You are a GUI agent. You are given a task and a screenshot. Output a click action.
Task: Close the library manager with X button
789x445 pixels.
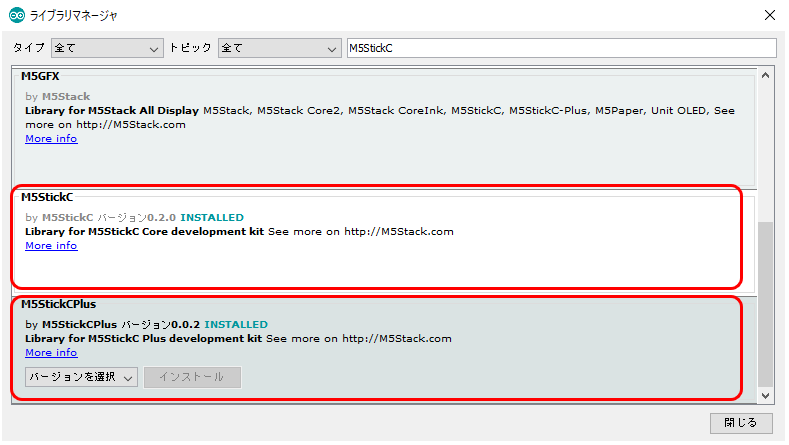(x=768, y=15)
